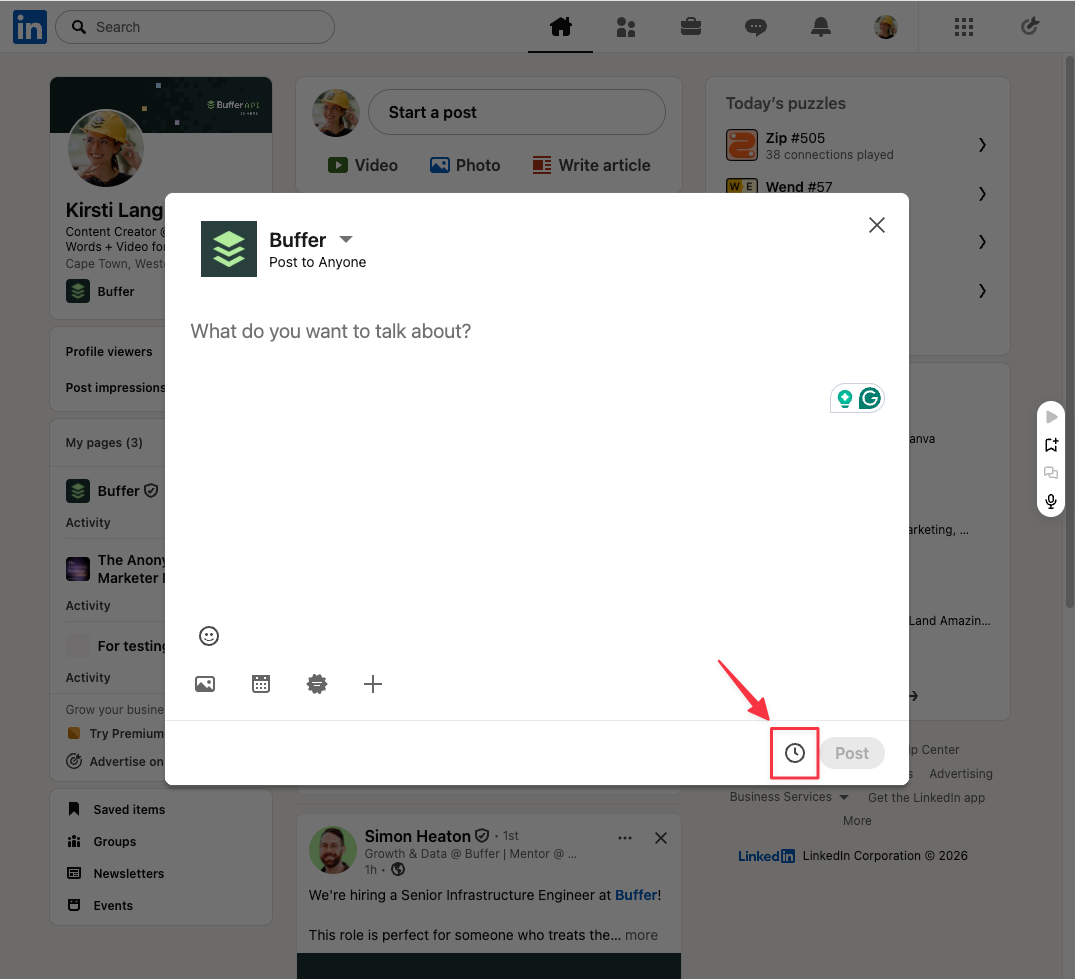Follow the Buffer link in post
The image size is (1075, 979).
(636, 895)
